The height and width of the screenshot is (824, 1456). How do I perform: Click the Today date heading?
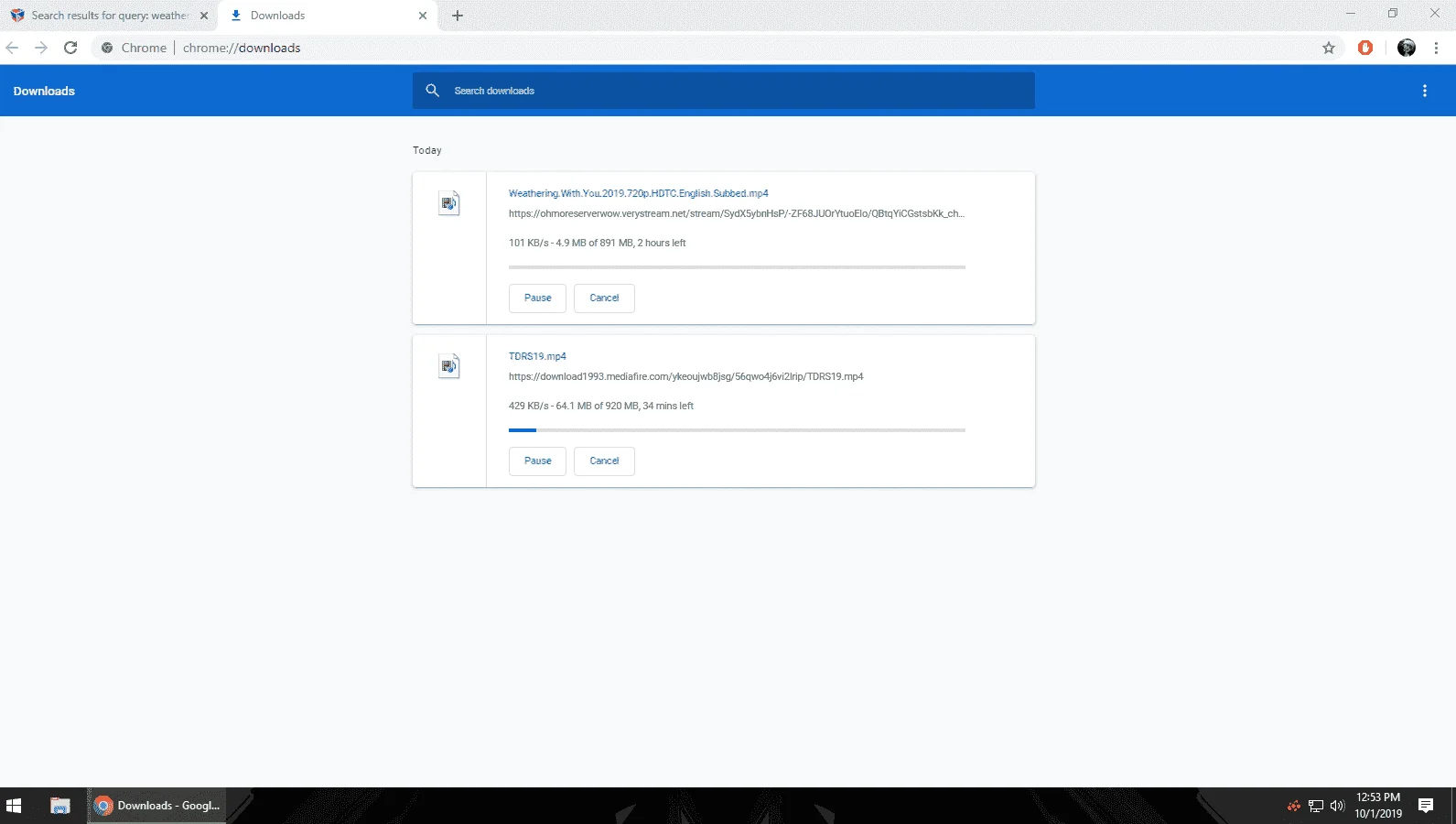pos(427,150)
